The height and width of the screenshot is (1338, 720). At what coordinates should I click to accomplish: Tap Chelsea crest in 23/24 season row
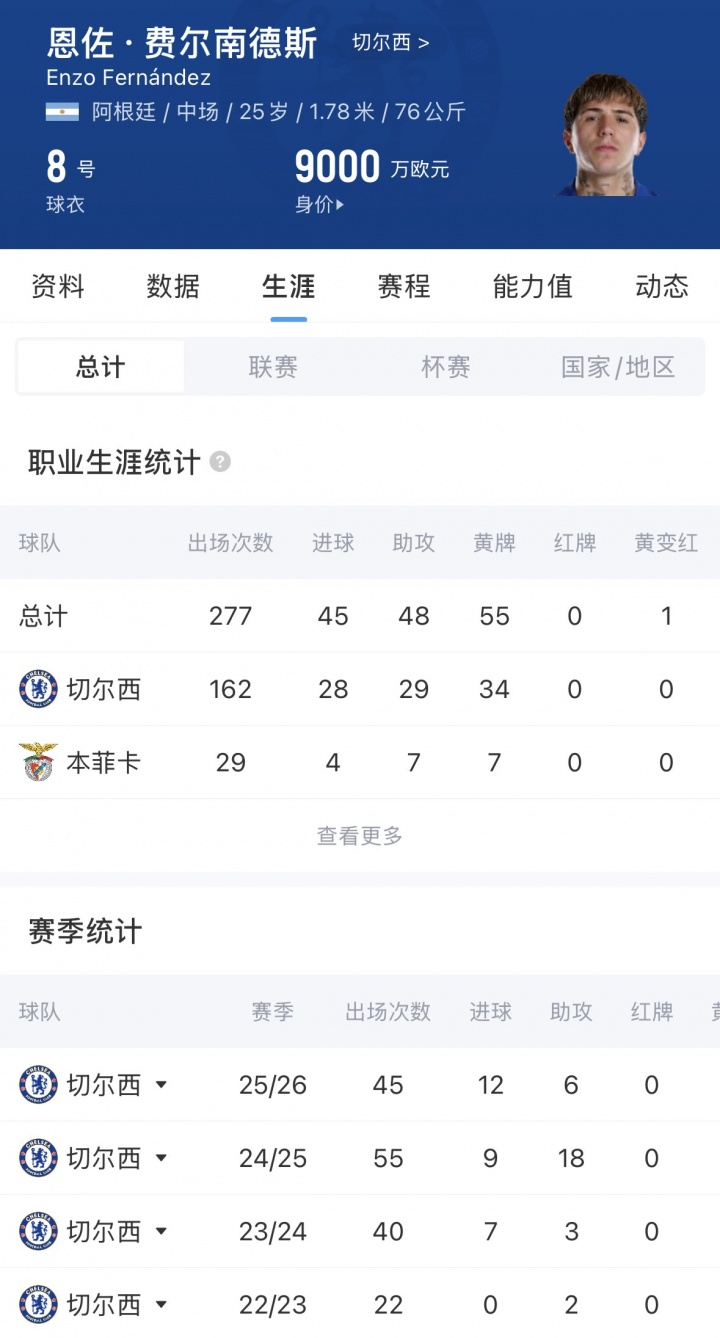[38, 1231]
